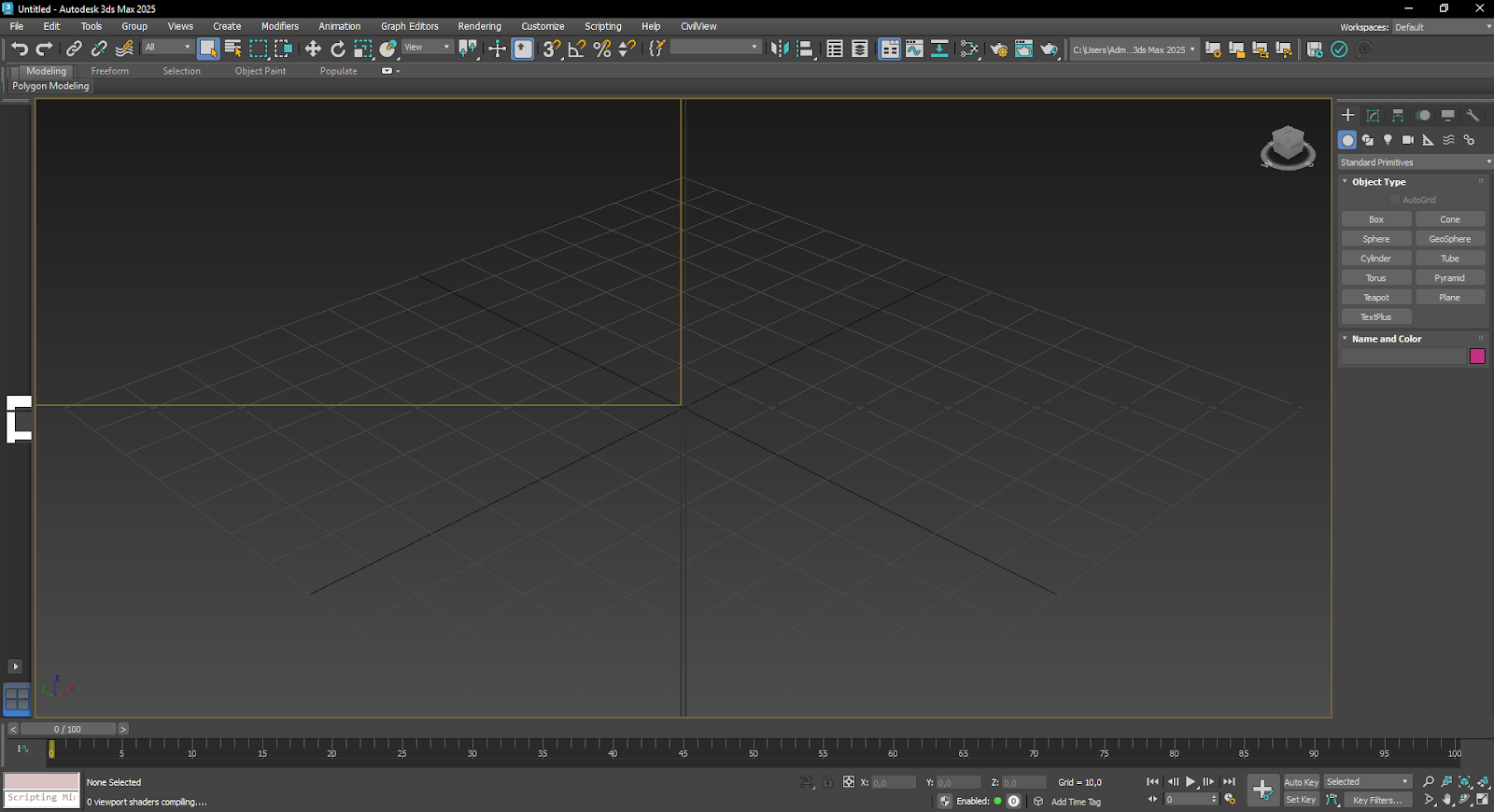The height and width of the screenshot is (812, 1494).
Task: Click the Key Filters button
Action: tap(1376, 800)
